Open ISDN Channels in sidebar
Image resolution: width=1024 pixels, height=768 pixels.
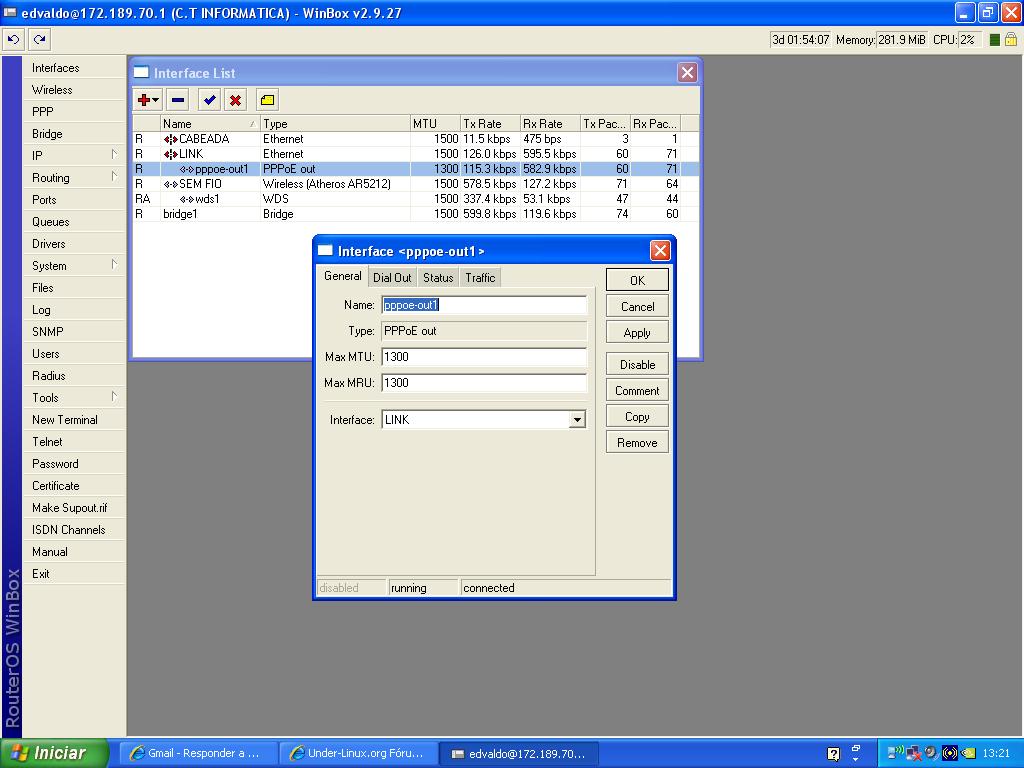point(74,530)
